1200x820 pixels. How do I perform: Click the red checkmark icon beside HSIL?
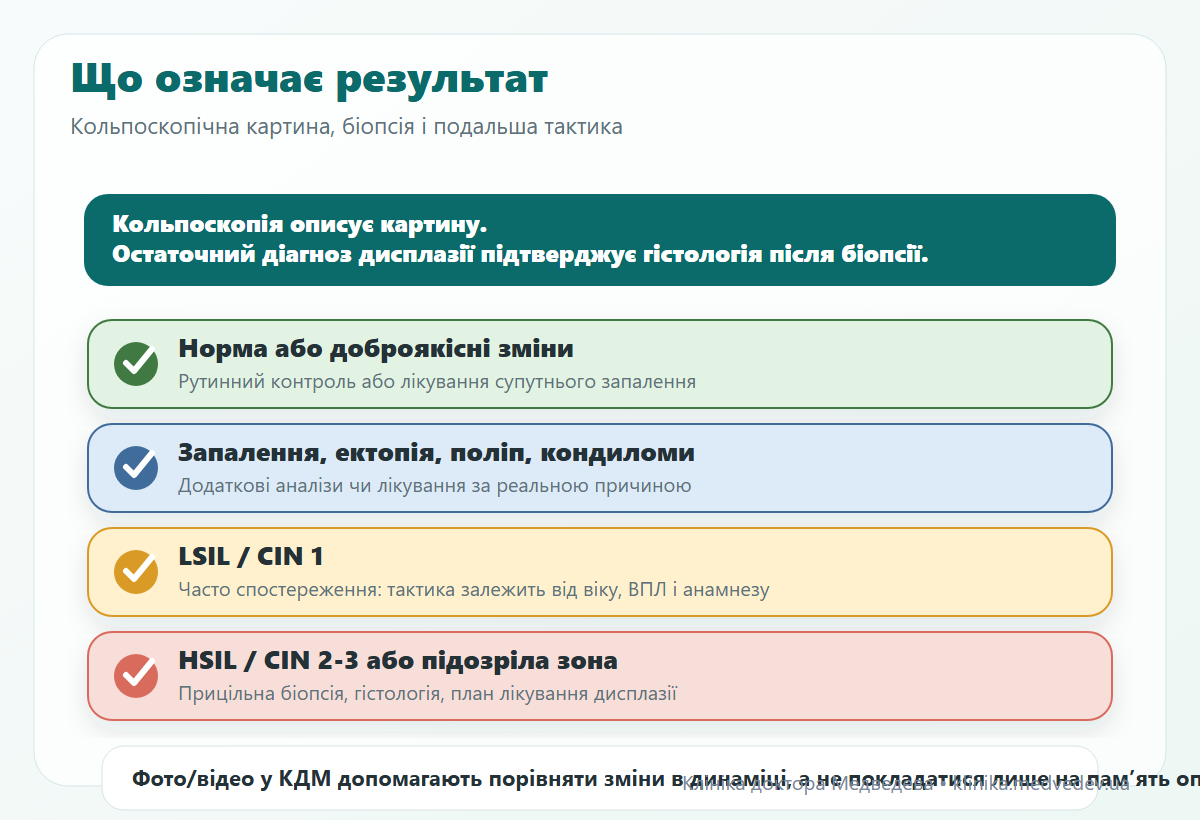click(x=136, y=676)
